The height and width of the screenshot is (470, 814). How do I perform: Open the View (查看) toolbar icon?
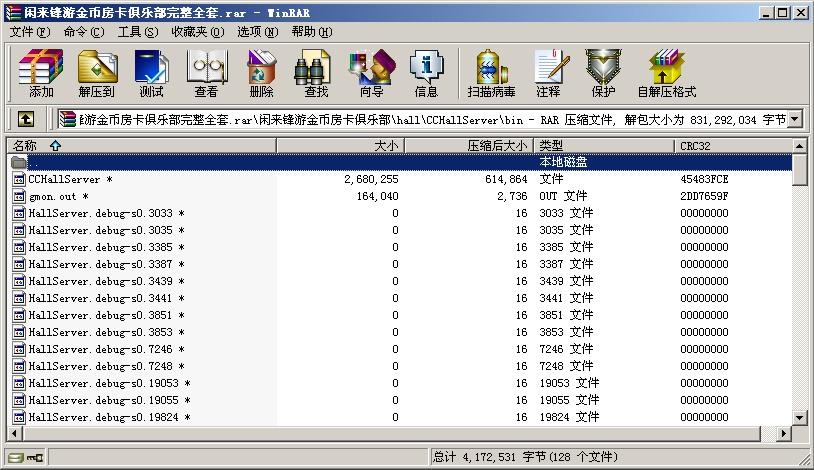pyautogui.click(x=206, y=73)
